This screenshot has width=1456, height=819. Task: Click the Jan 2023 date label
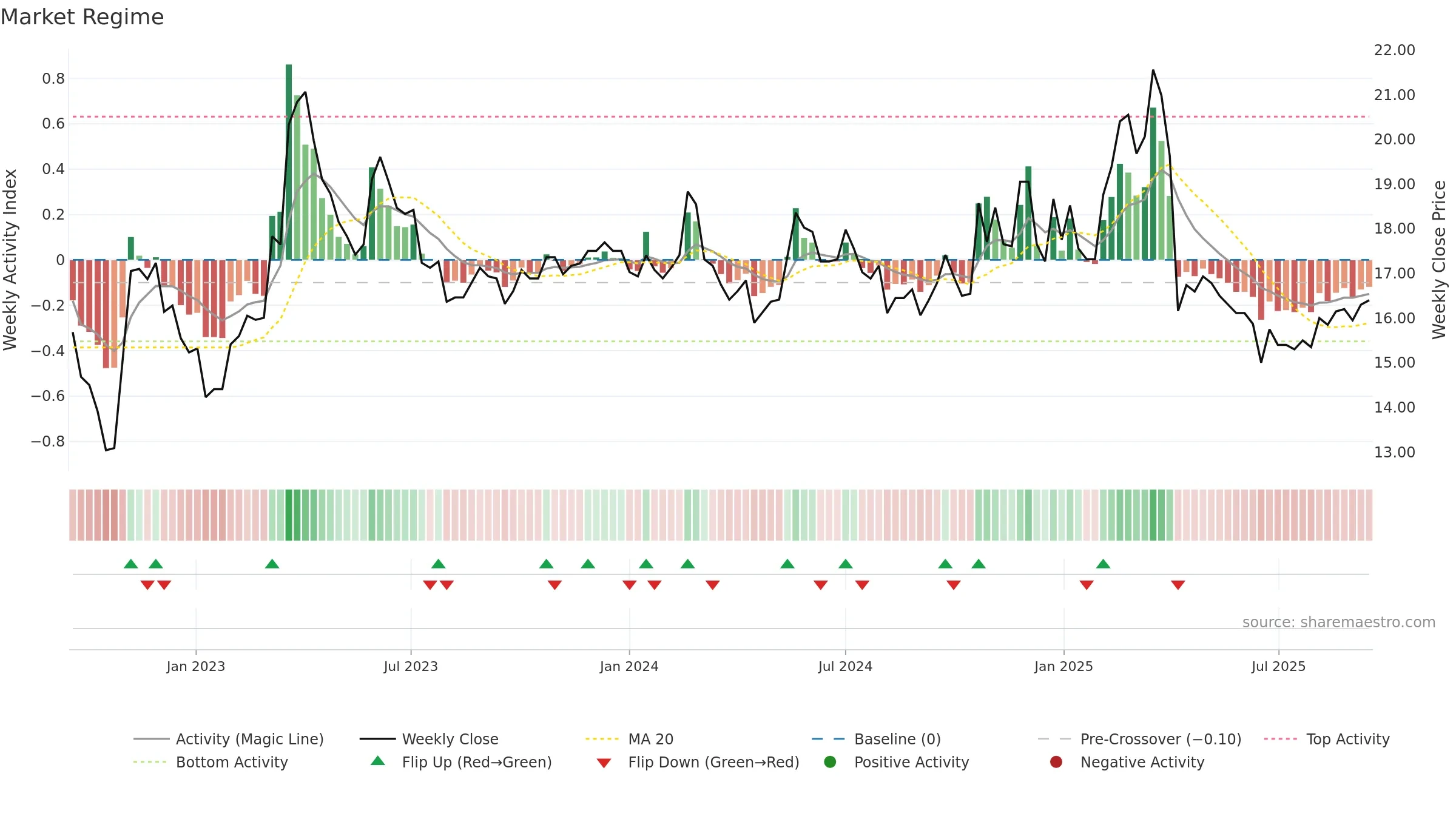(196, 666)
